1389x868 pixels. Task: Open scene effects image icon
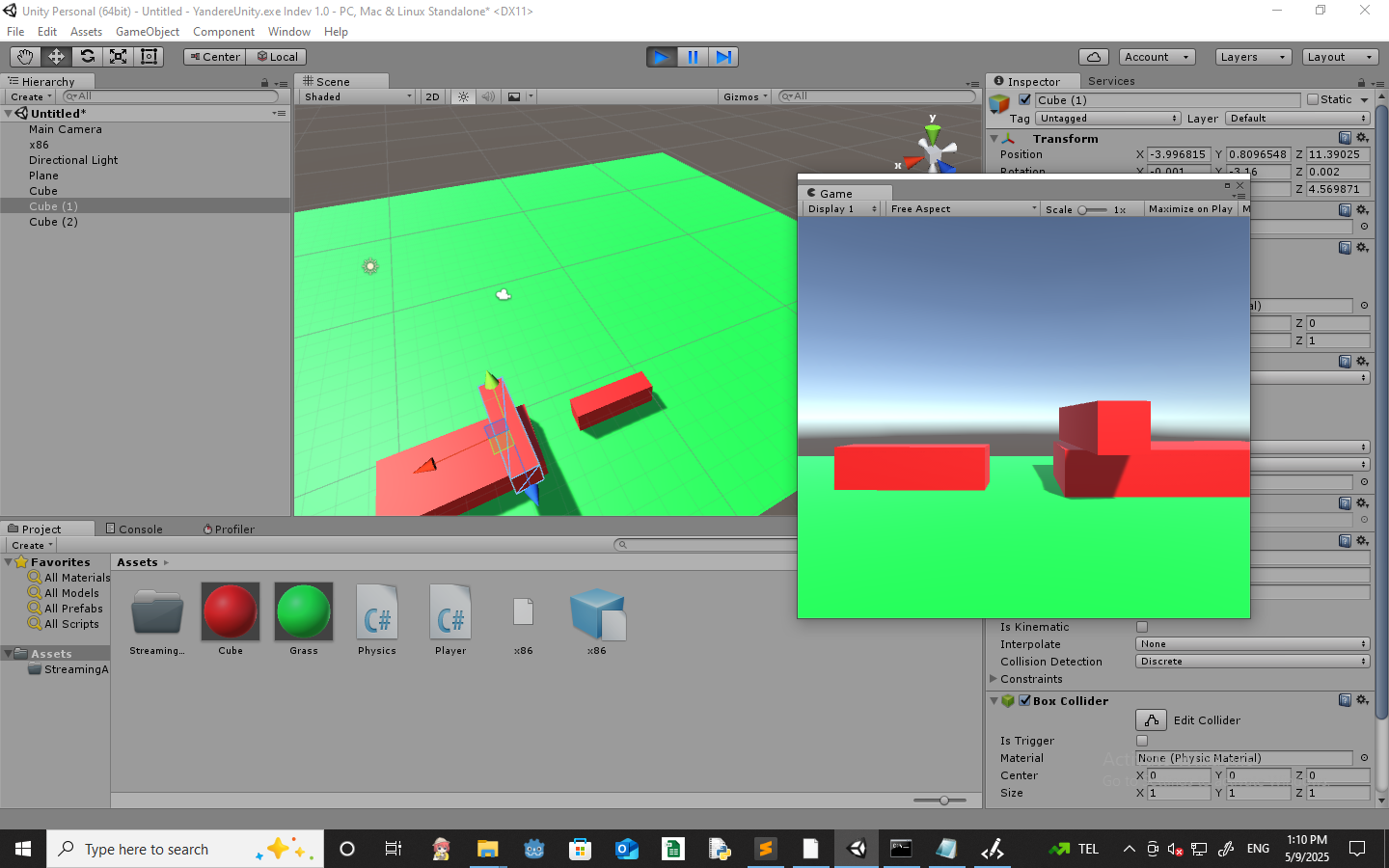[x=514, y=96]
